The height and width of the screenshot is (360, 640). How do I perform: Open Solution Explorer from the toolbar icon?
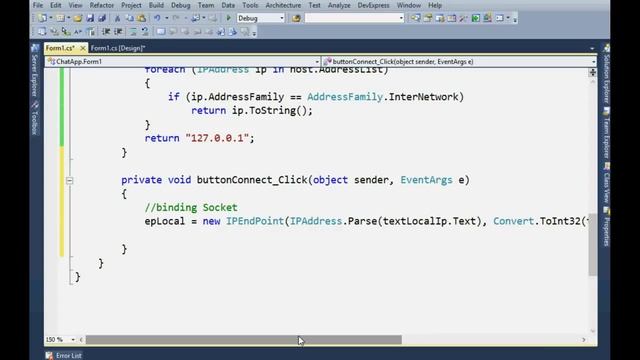(416, 18)
